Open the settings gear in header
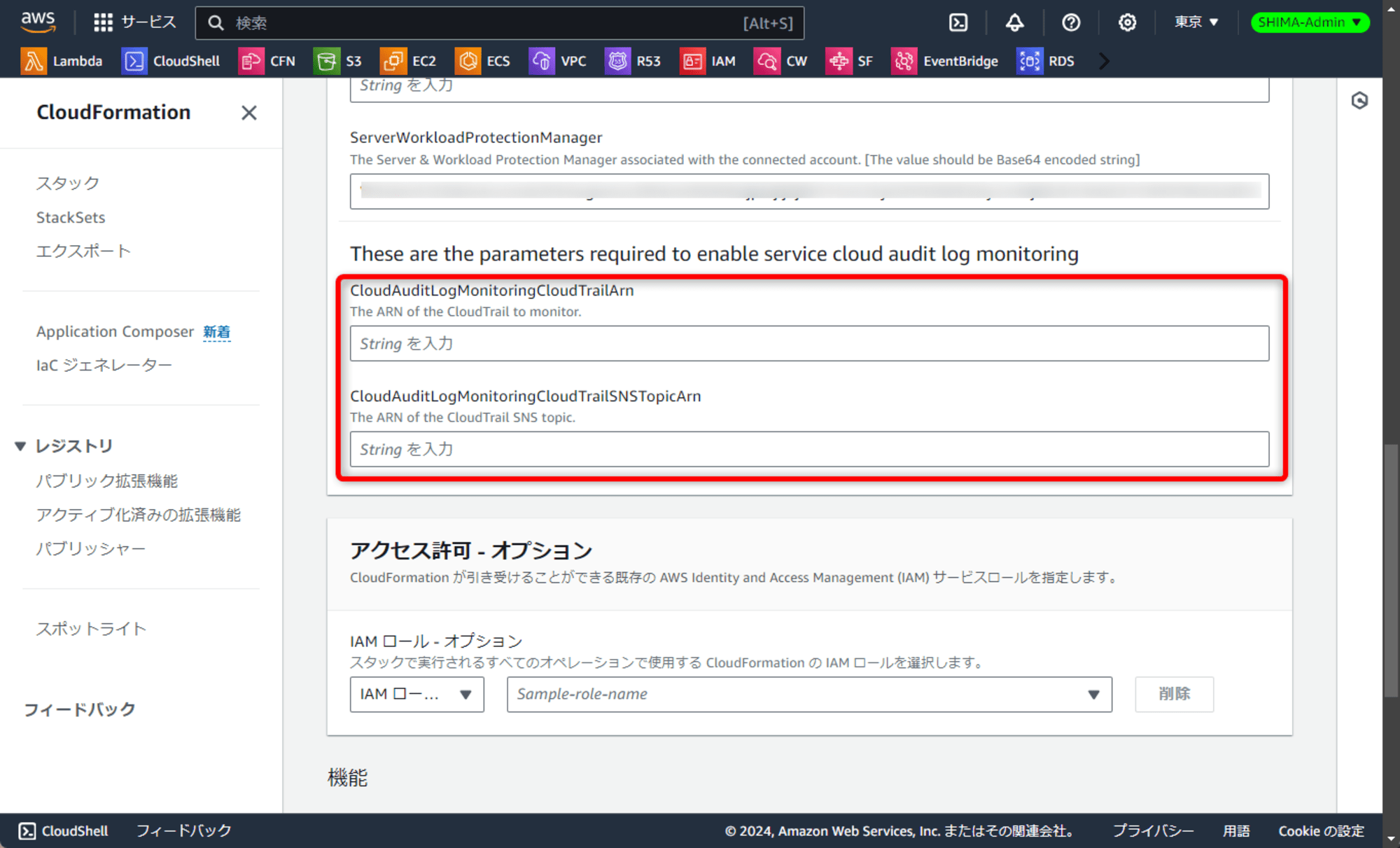 pyautogui.click(x=1126, y=22)
